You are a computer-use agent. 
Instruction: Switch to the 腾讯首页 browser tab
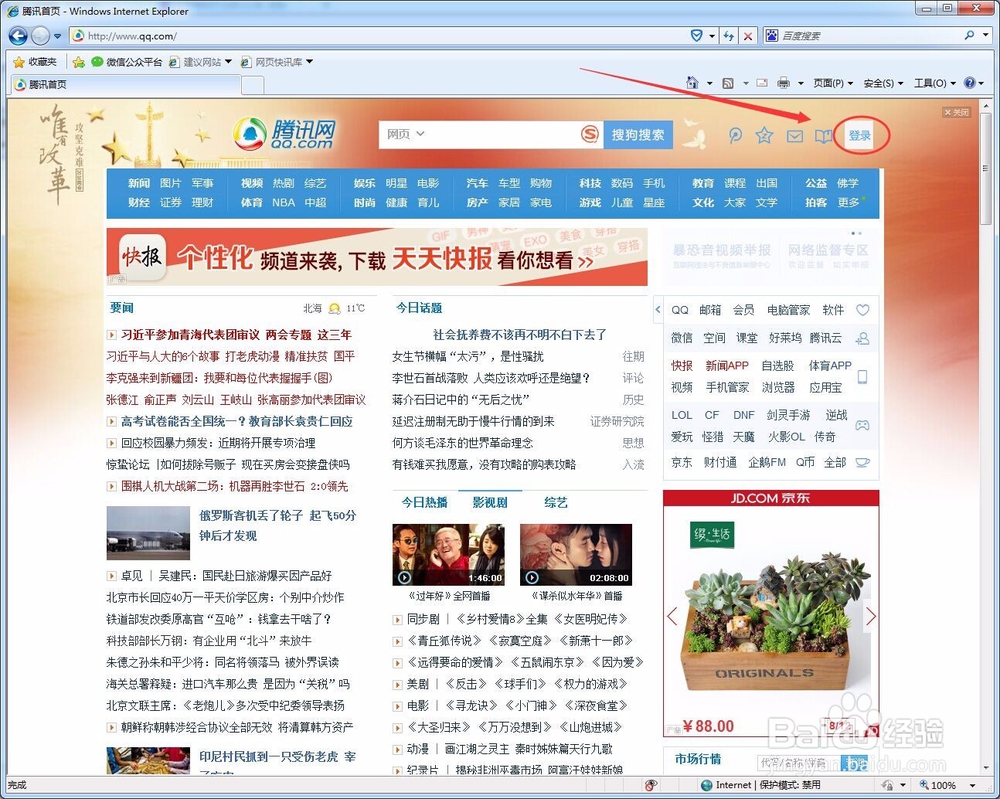pyautogui.click(x=126, y=84)
